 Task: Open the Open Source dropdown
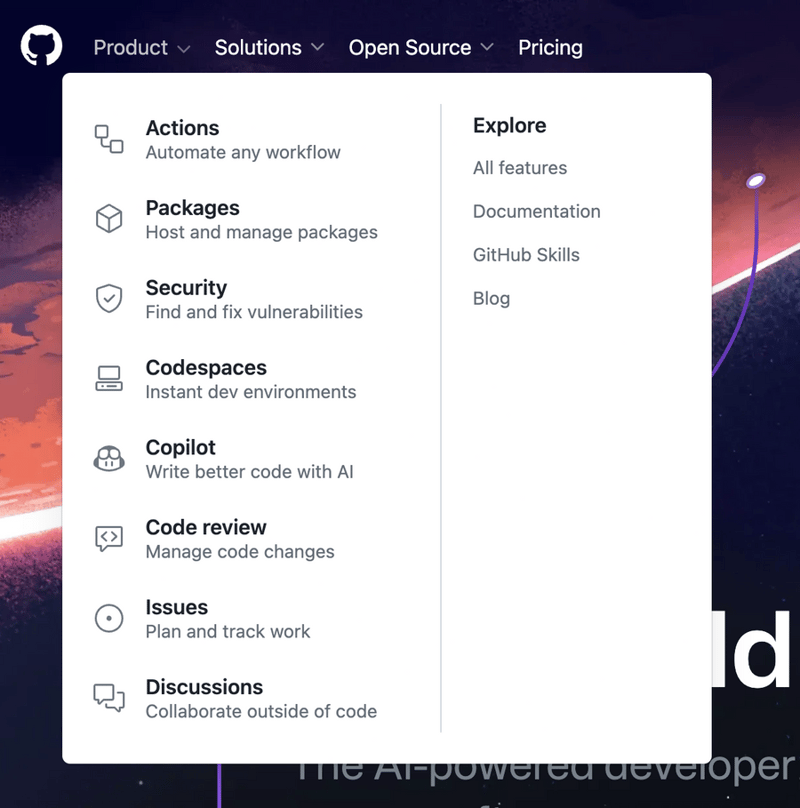tap(421, 47)
